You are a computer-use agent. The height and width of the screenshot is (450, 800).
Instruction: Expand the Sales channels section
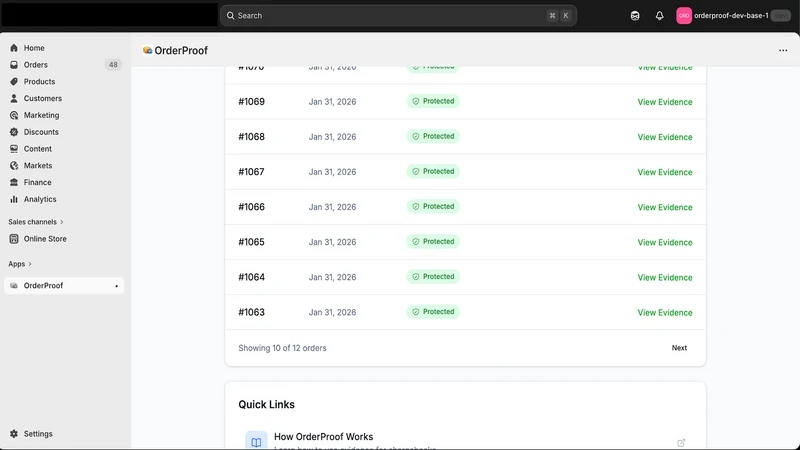pyautogui.click(x=36, y=222)
